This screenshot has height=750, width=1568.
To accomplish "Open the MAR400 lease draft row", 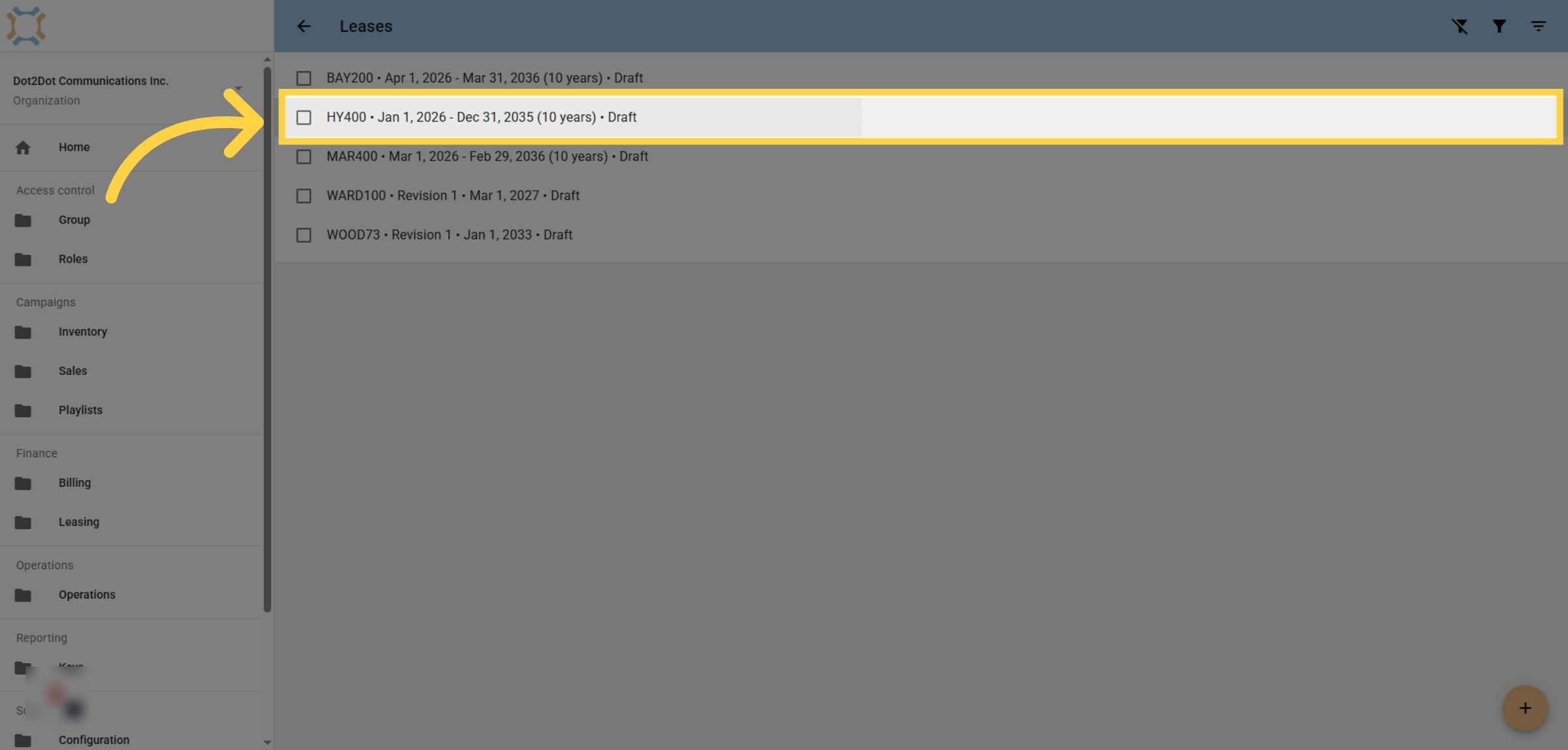I will point(921,157).
